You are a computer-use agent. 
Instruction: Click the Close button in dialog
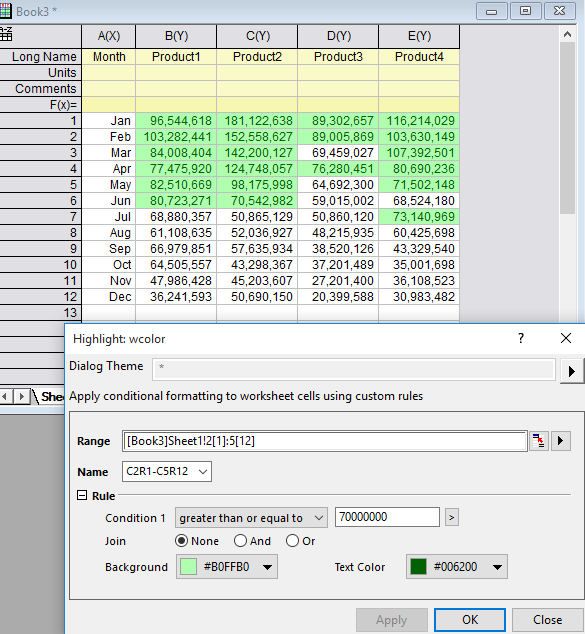pos(547,620)
